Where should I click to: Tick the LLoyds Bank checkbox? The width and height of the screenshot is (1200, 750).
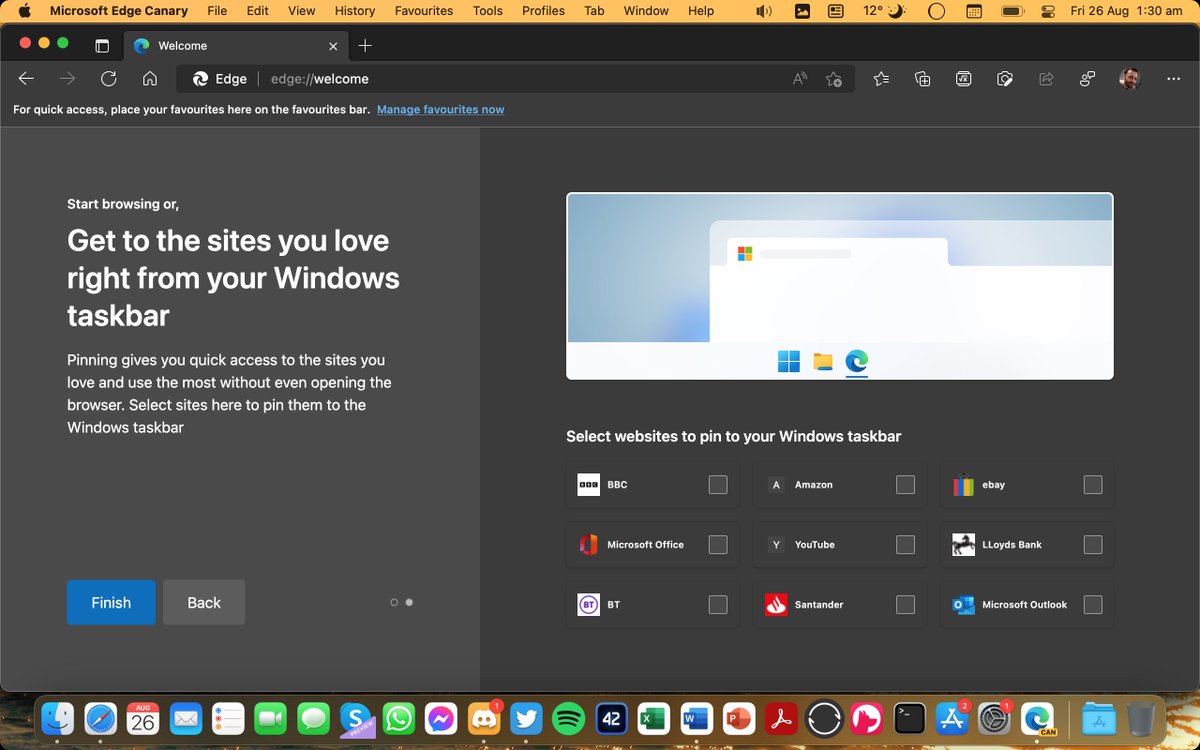[1093, 545]
